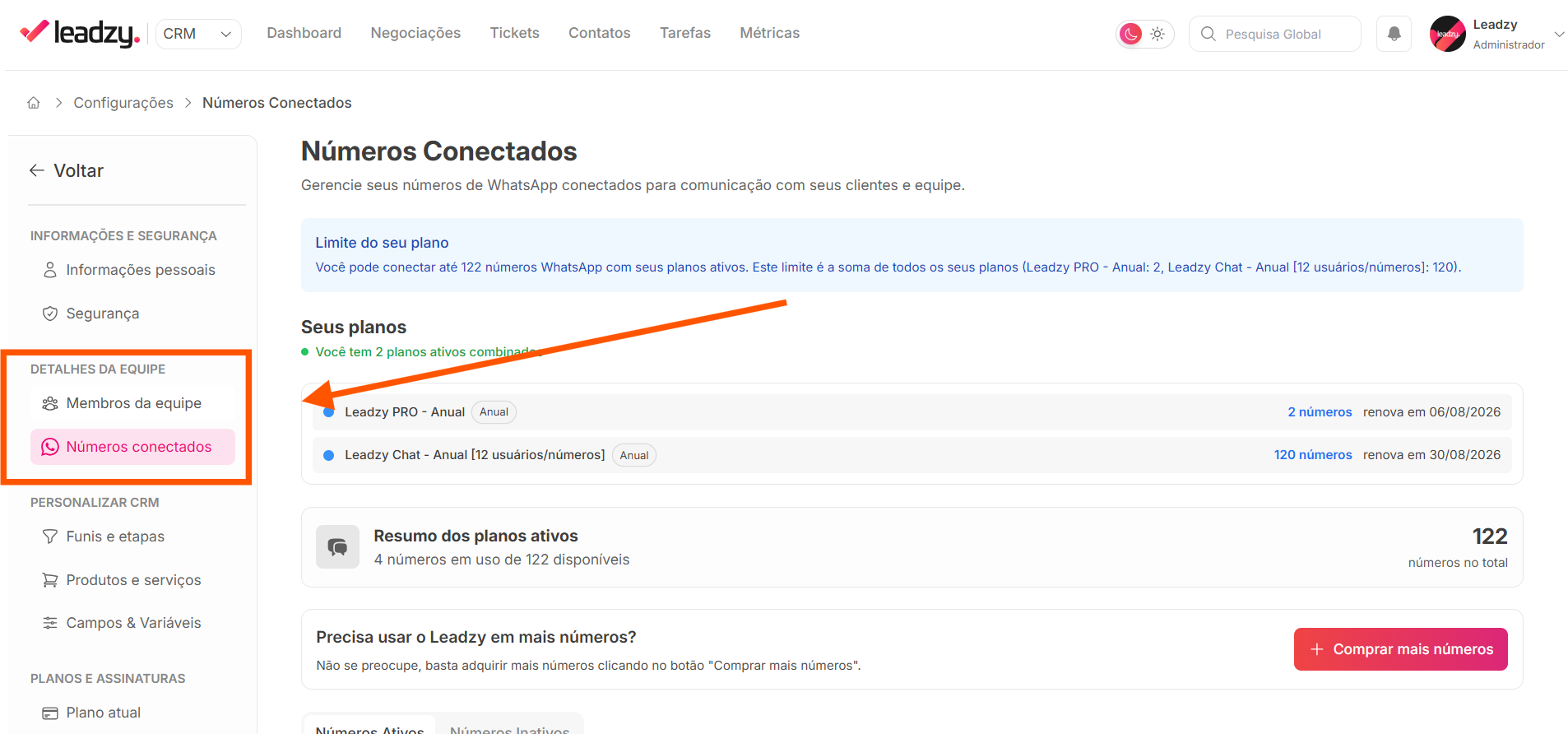Switch to light mode sun icon

pos(1157,34)
